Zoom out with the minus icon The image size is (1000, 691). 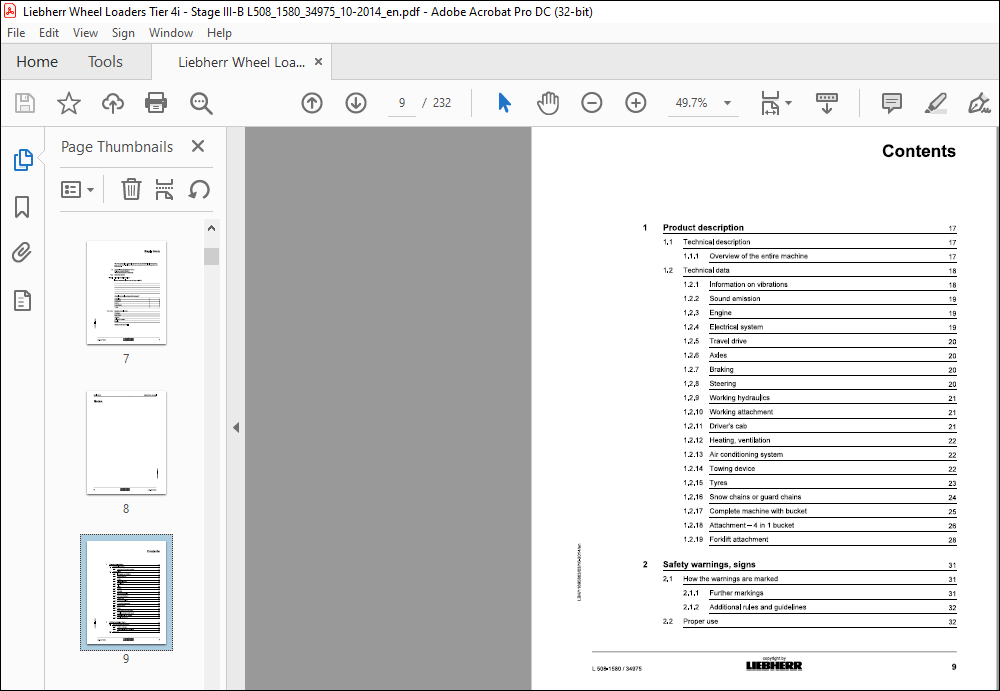[x=592, y=103]
